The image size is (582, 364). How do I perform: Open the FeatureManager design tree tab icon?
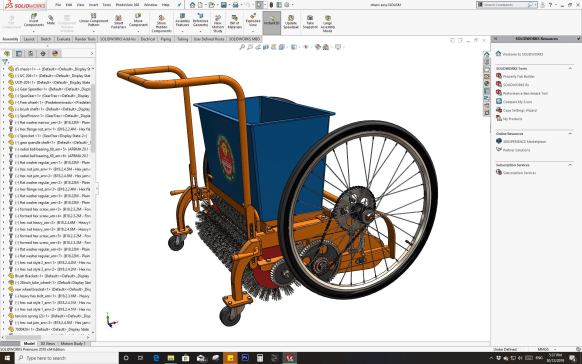tap(7, 53)
